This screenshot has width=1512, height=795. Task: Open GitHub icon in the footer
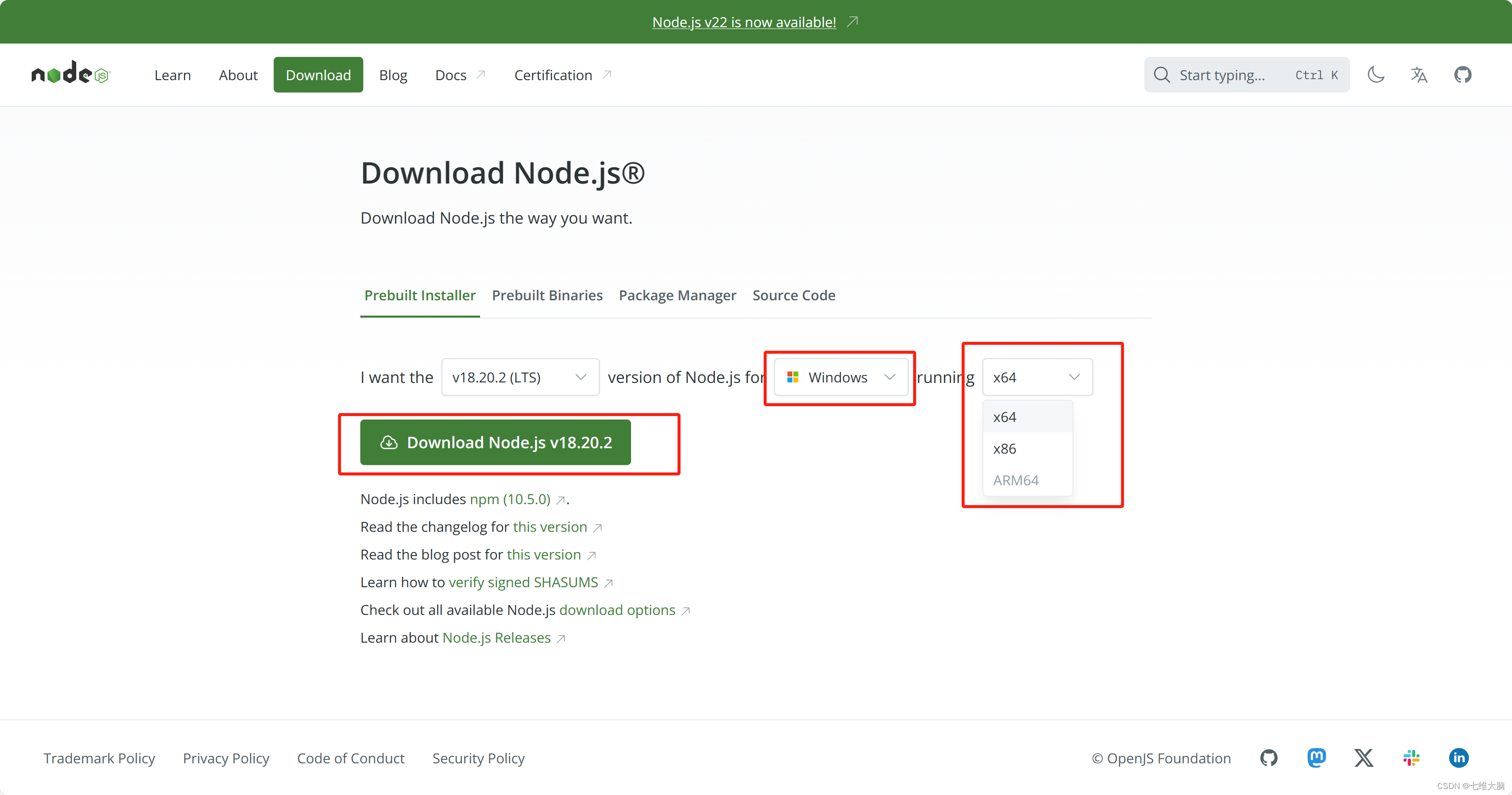click(x=1269, y=757)
